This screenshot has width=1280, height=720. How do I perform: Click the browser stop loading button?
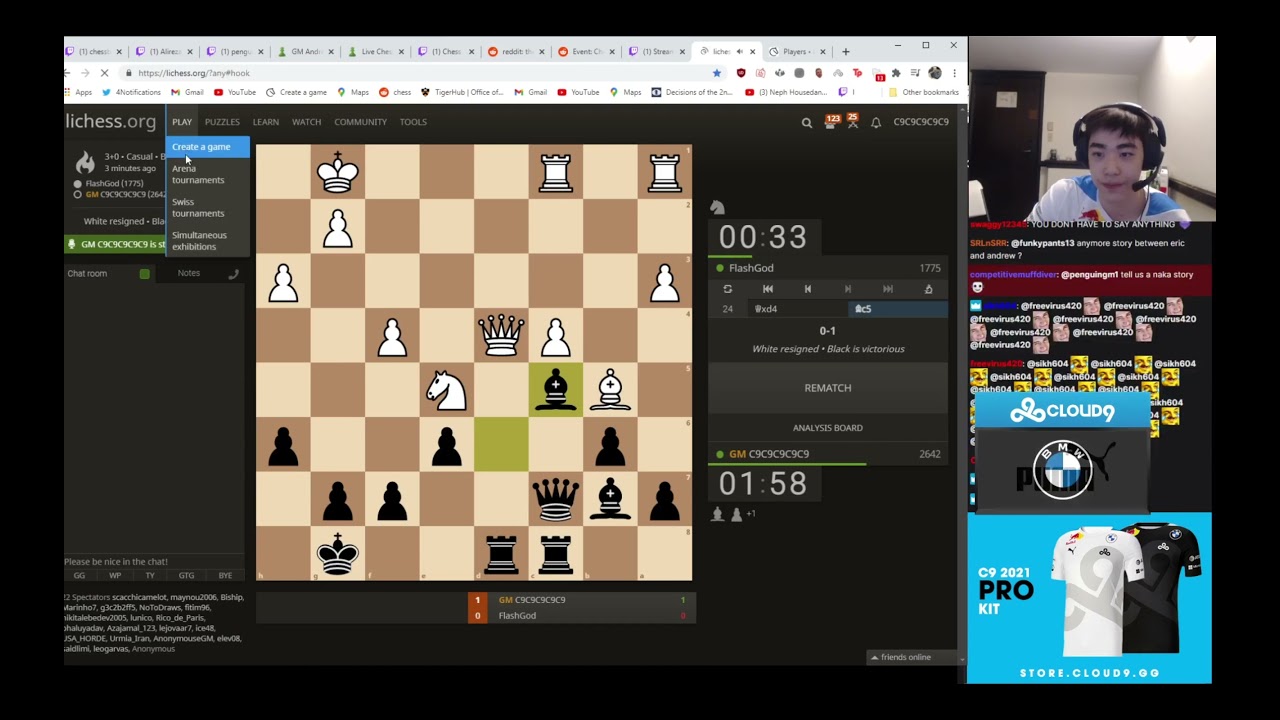click(x=103, y=73)
